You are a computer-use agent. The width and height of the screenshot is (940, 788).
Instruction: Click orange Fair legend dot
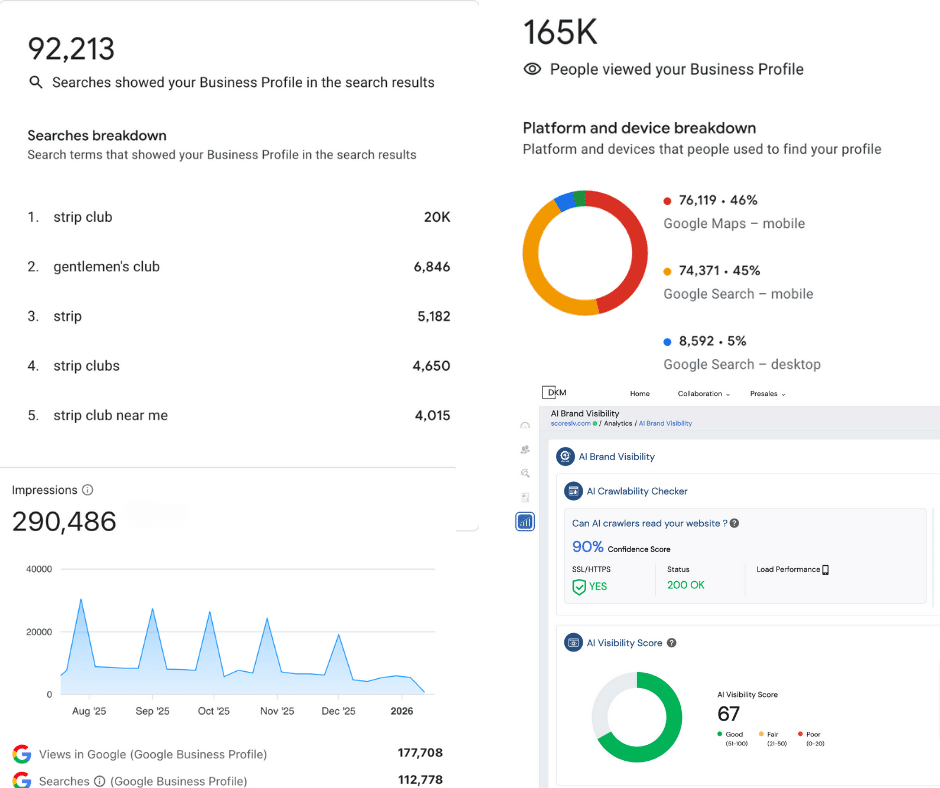point(761,733)
